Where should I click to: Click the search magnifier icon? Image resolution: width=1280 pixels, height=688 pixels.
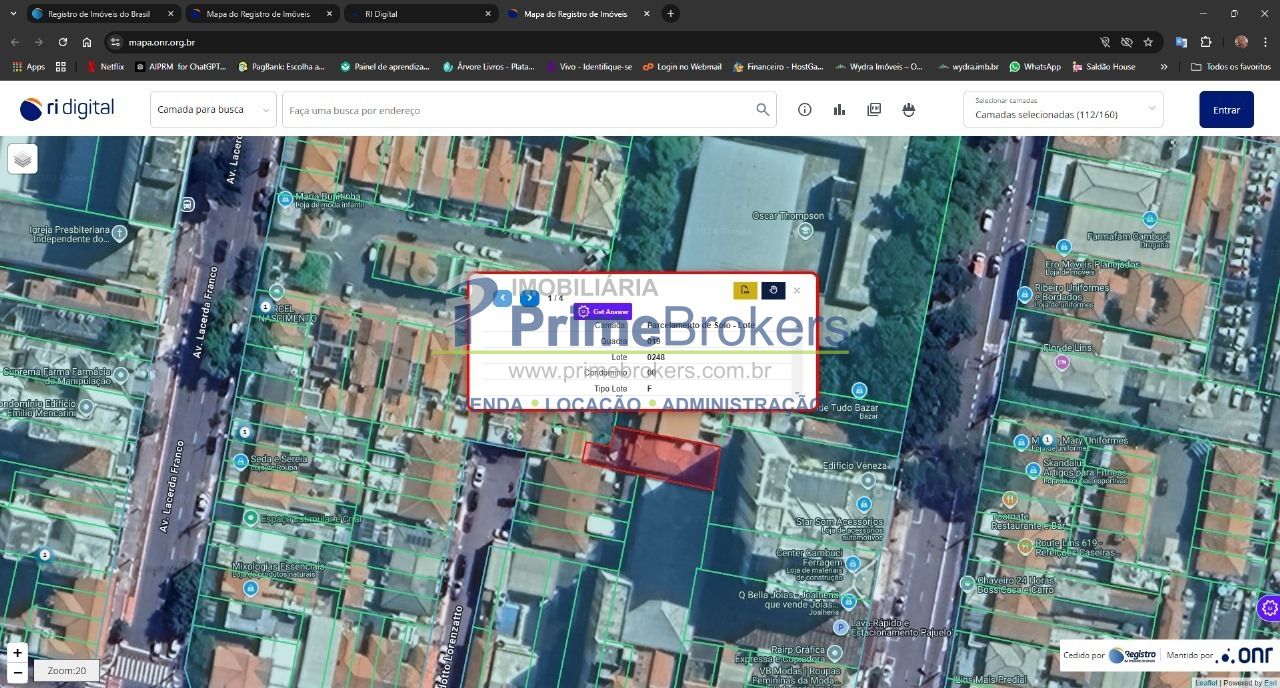coord(763,110)
